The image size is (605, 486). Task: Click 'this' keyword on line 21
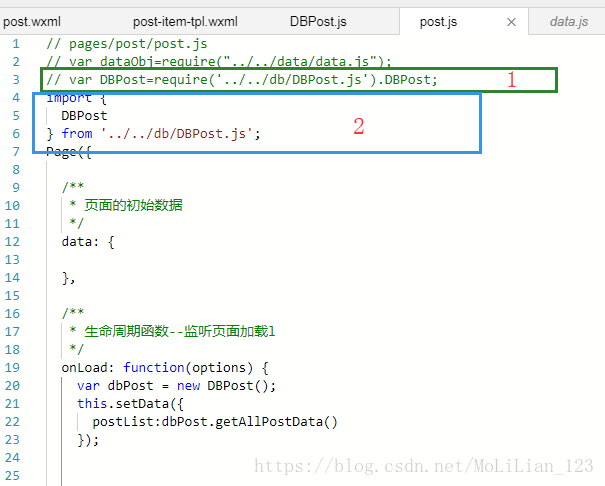pos(92,403)
